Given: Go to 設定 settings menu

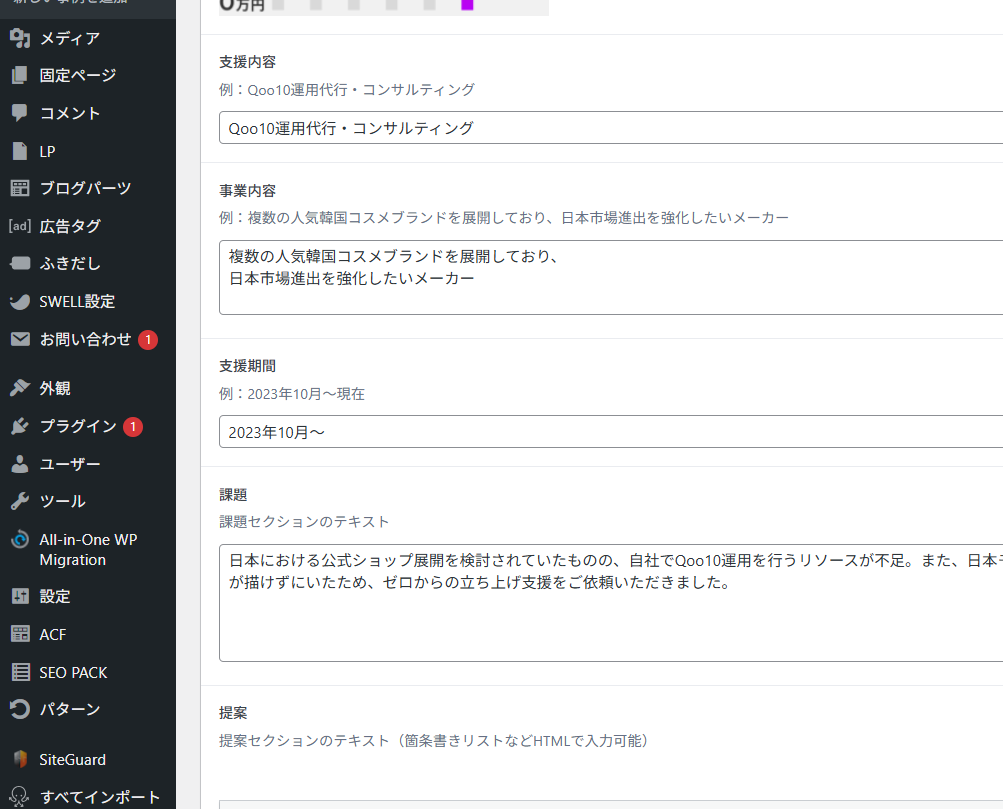Looking at the screenshot, I should tap(55, 596).
